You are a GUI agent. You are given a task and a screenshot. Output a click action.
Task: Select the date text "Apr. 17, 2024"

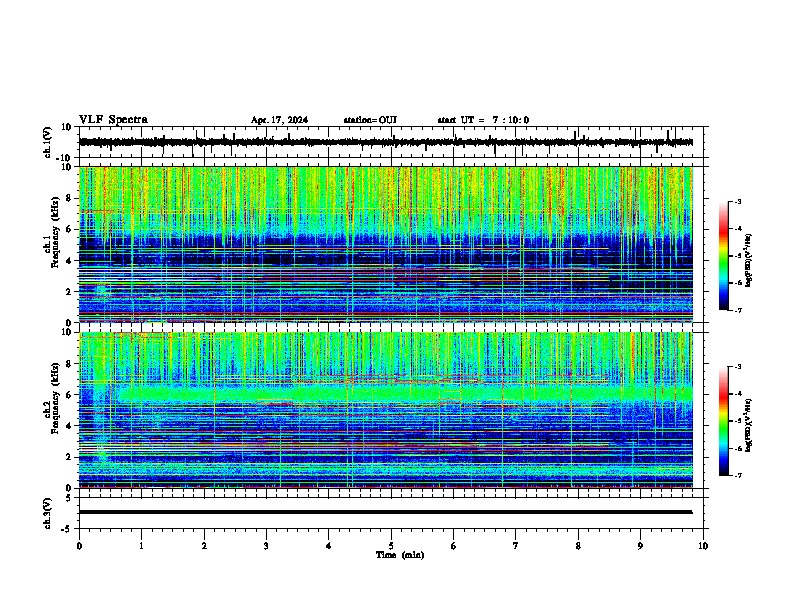tap(279, 120)
